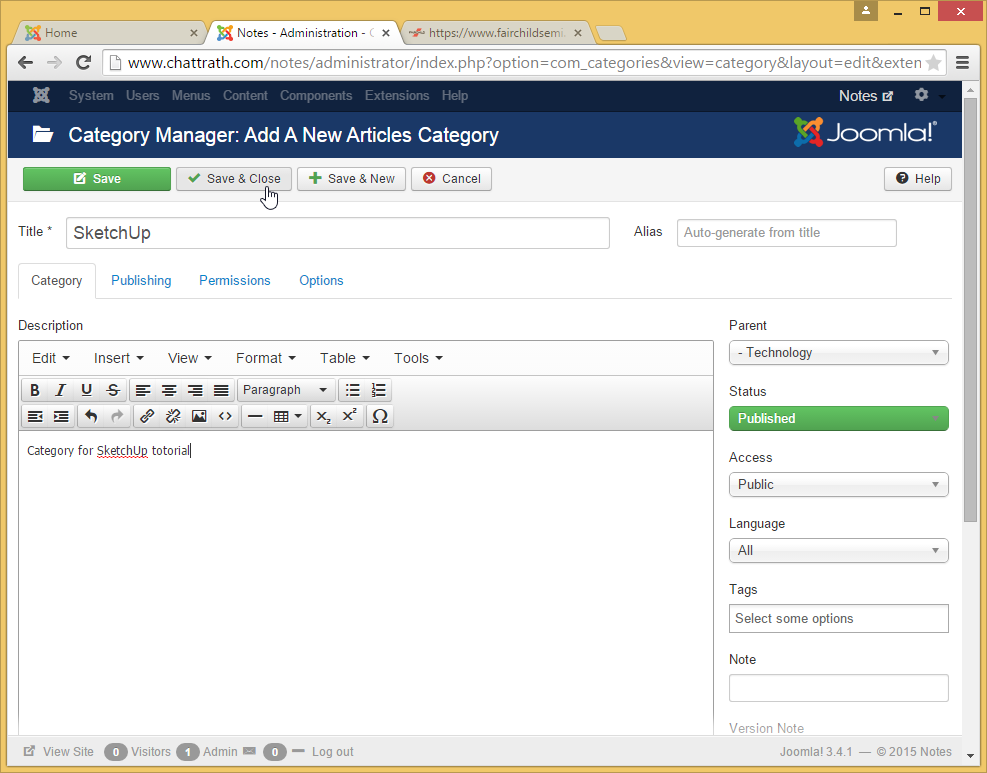Apply strikethrough formatting
This screenshot has height=773, width=987.
[x=113, y=390]
